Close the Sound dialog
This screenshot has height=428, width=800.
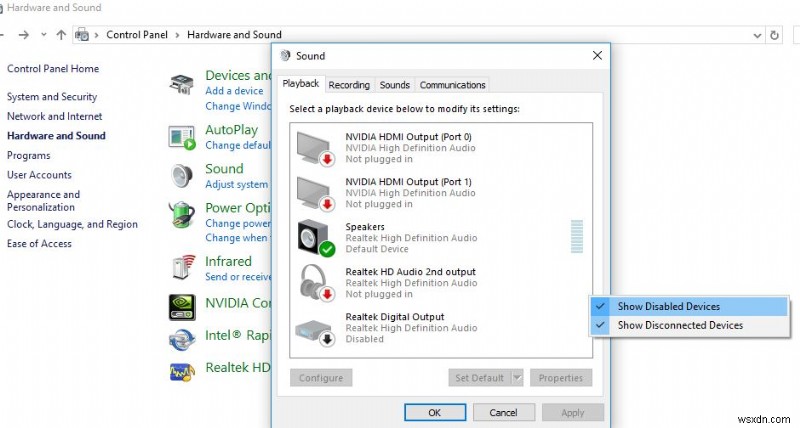click(597, 55)
